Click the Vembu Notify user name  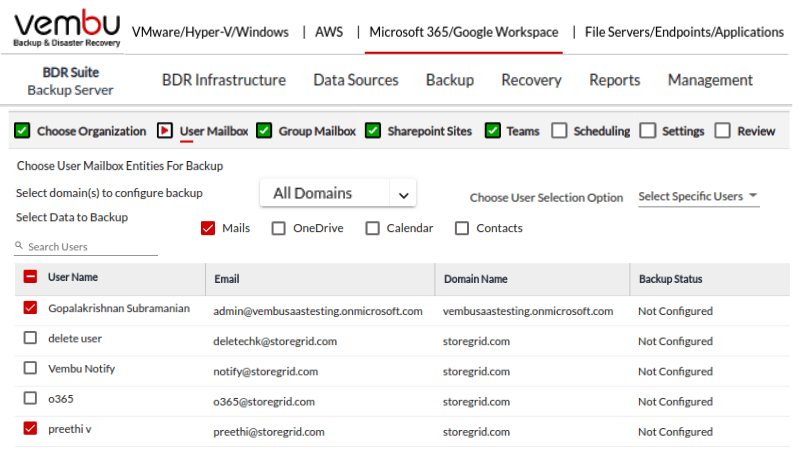coord(82,369)
